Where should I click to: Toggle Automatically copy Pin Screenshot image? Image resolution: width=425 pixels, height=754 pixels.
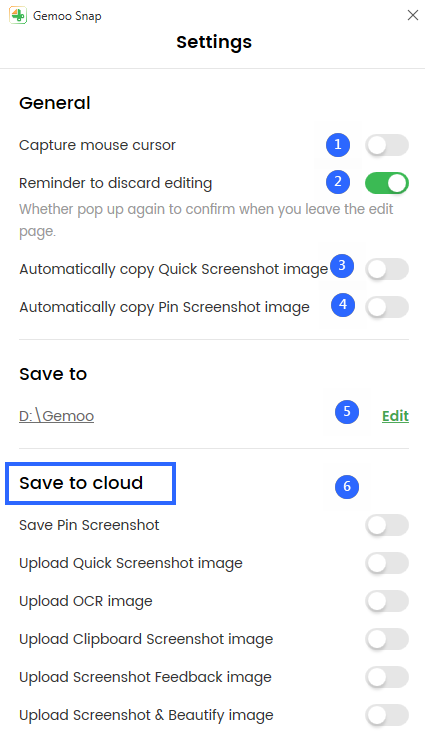click(x=387, y=307)
